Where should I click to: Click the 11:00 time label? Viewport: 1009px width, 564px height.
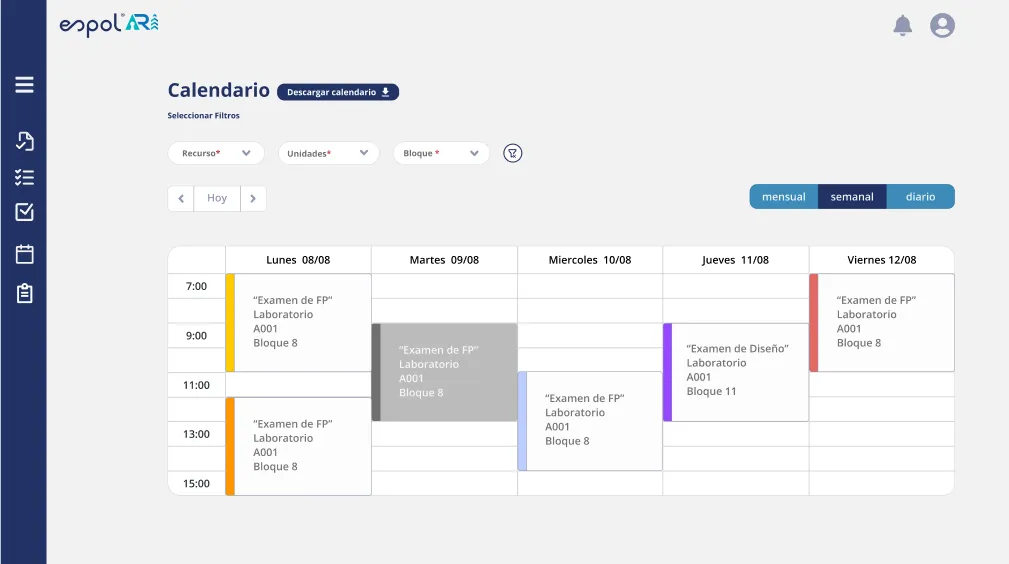[196, 385]
